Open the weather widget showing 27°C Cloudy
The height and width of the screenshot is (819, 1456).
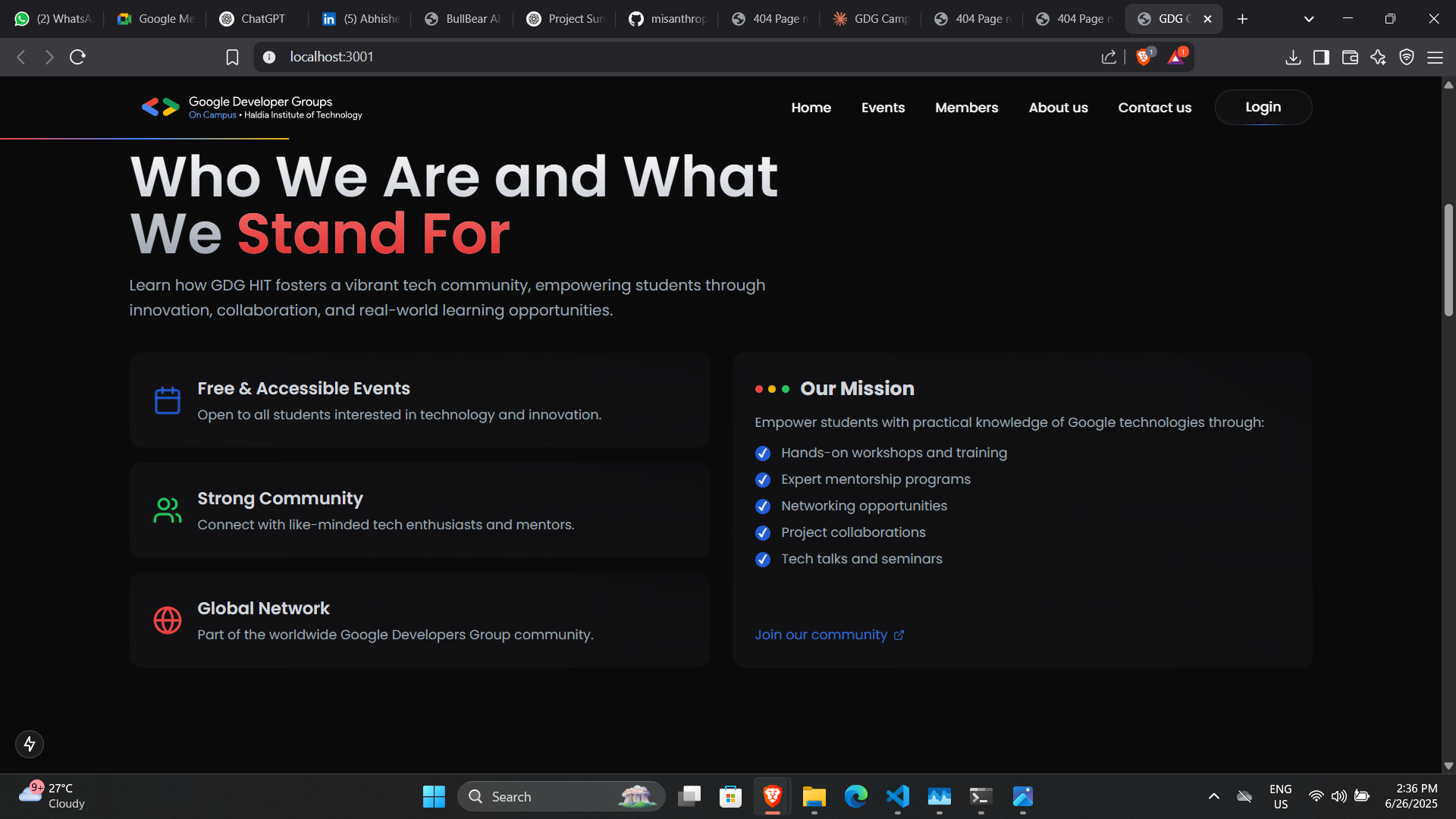(52, 796)
